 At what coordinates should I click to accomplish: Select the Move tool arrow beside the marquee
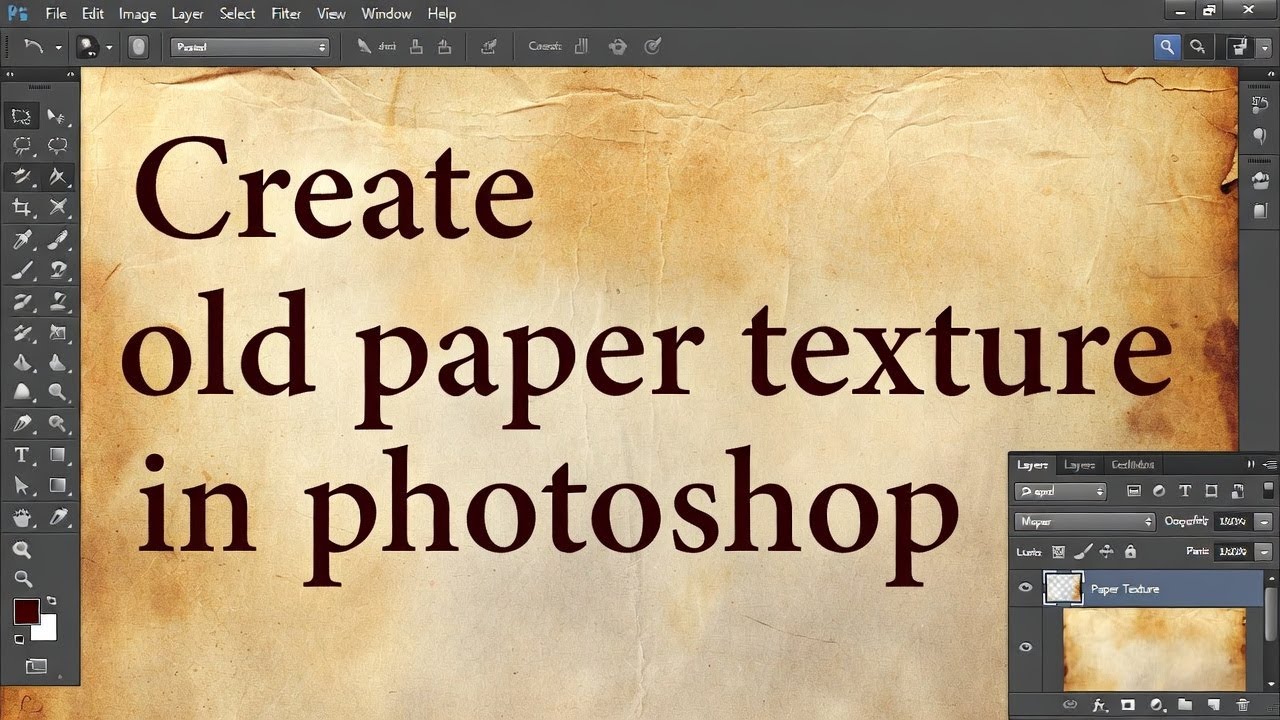[58, 116]
